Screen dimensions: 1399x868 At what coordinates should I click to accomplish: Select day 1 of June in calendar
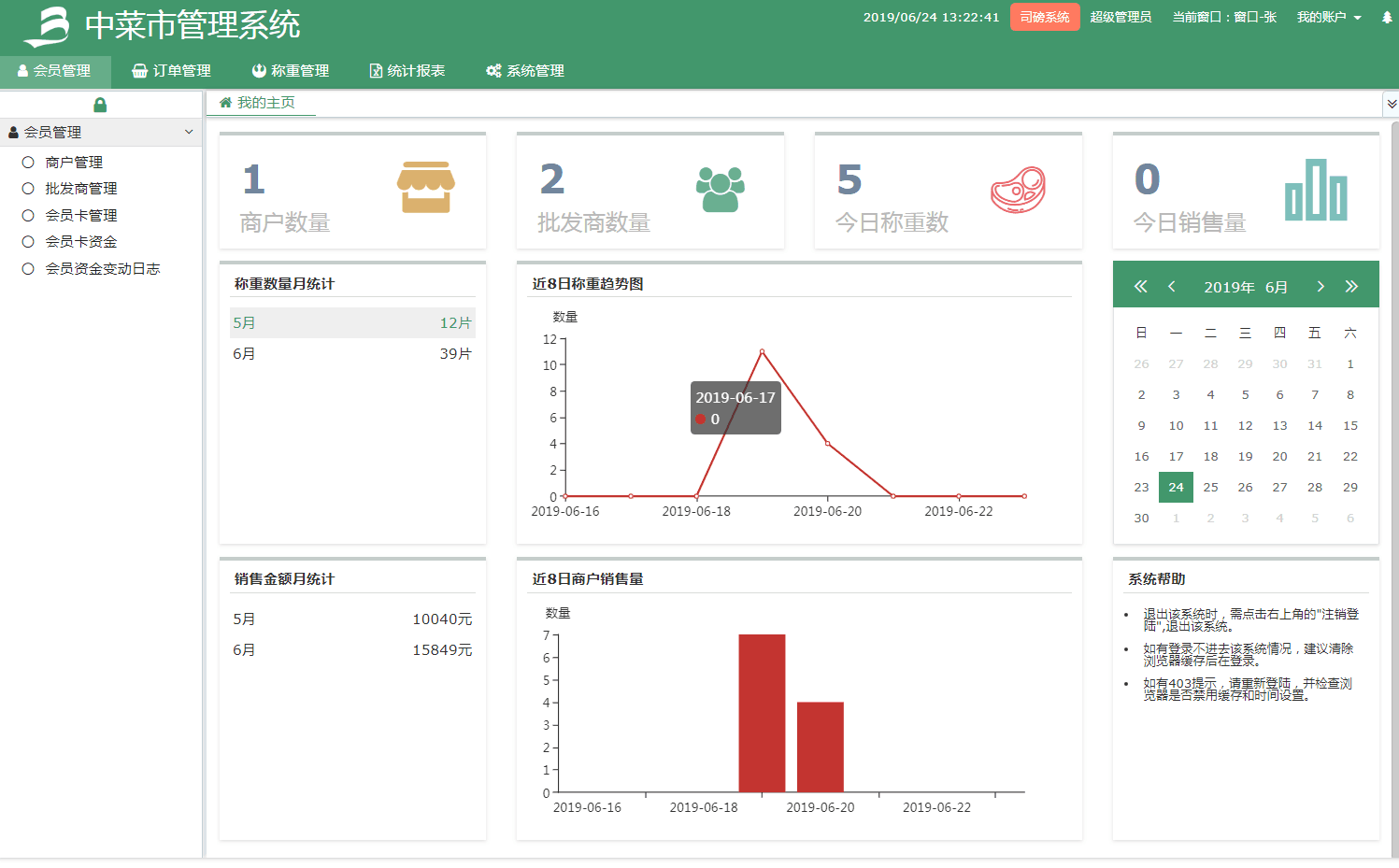(x=1350, y=364)
